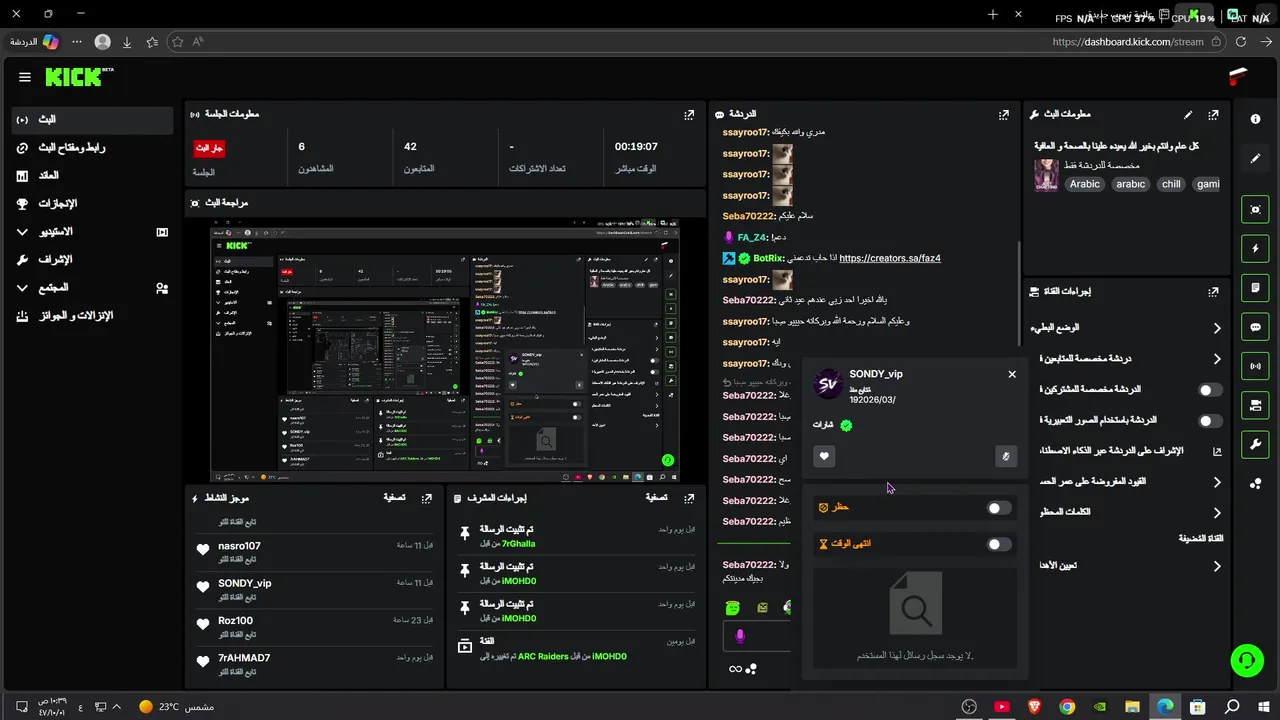The image size is (1280, 720).
Task: Open the hamburger menu beside KICK logo
Action: click(x=25, y=77)
